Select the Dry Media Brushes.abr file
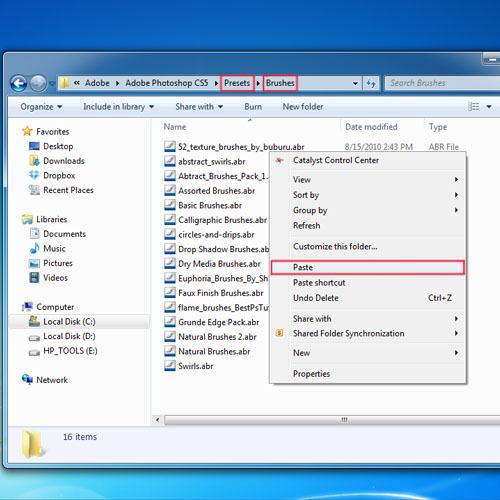The image size is (500, 500). tap(213, 264)
